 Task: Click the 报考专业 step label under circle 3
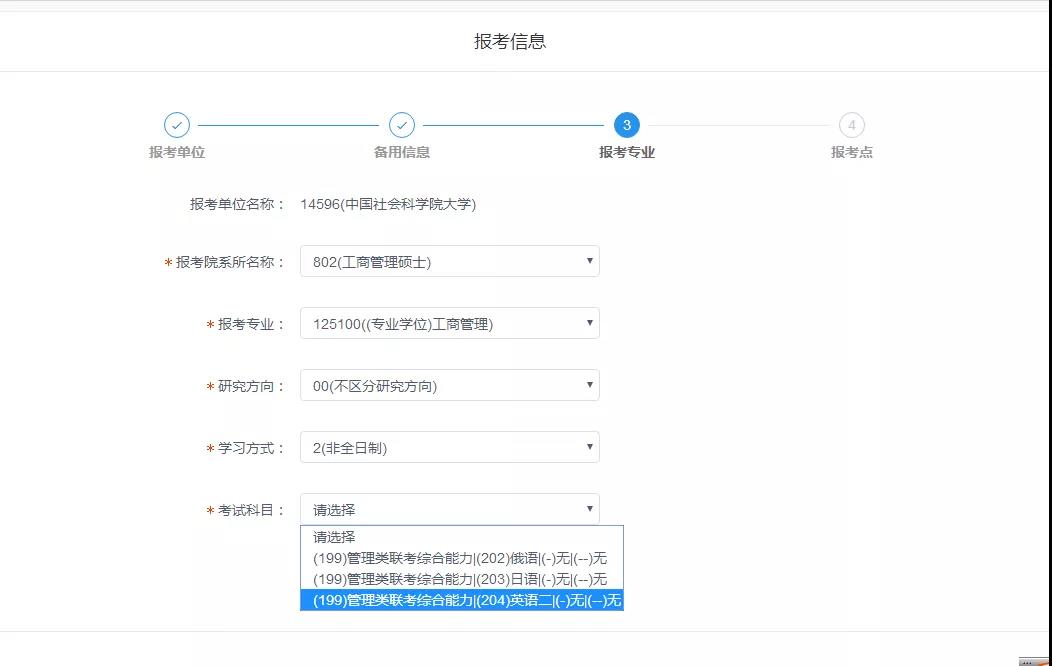point(627,152)
